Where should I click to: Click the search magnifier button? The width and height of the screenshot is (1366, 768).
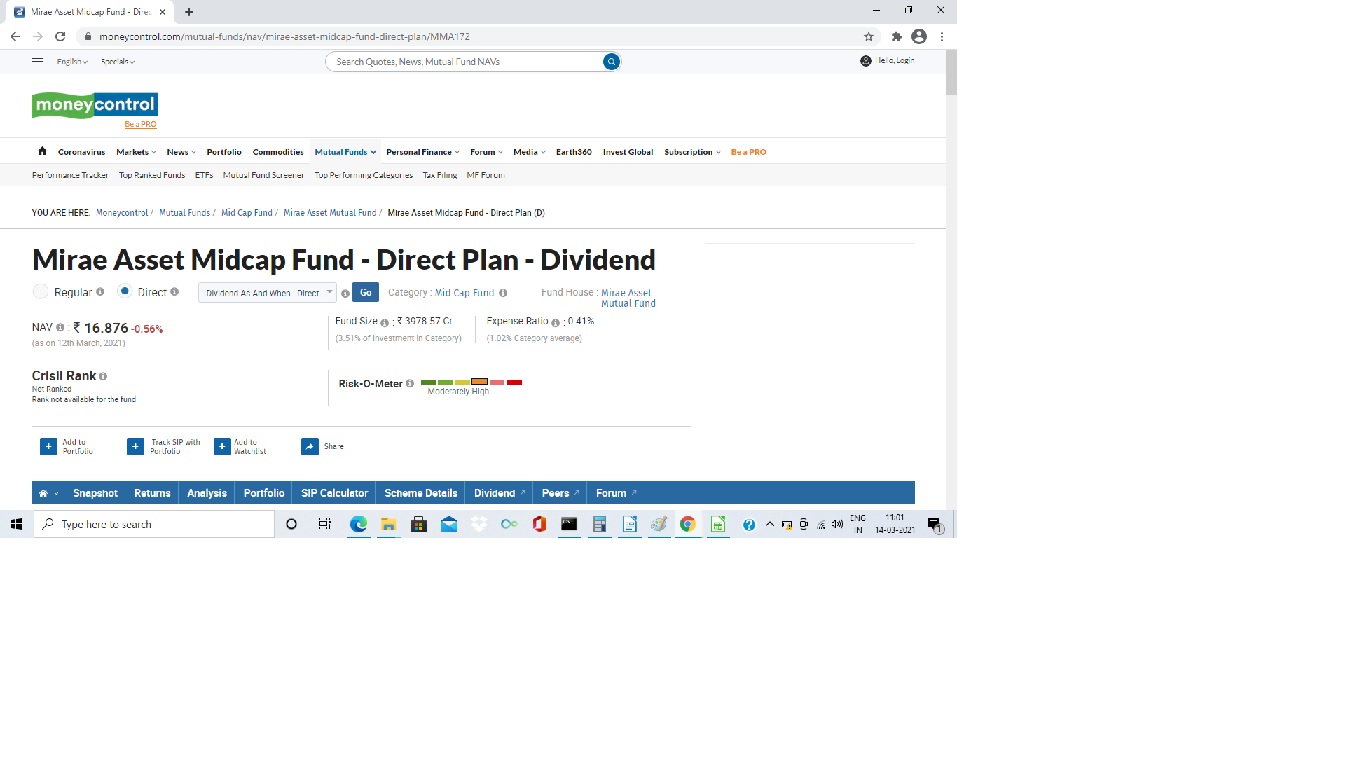point(611,61)
